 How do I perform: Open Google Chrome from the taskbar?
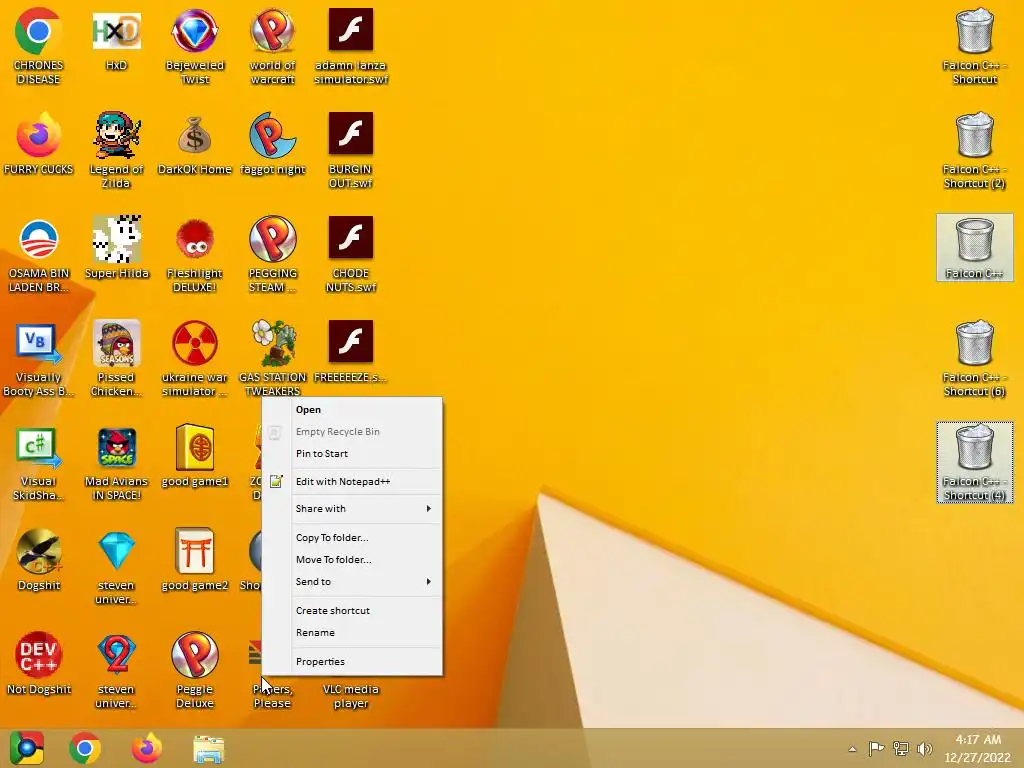(x=85, y=748)
